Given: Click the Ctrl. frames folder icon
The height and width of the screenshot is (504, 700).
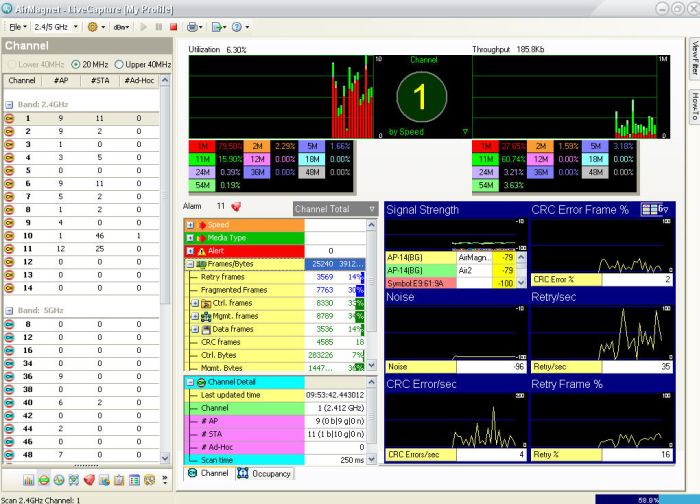Looking at the screenshot, I should 206,303.
